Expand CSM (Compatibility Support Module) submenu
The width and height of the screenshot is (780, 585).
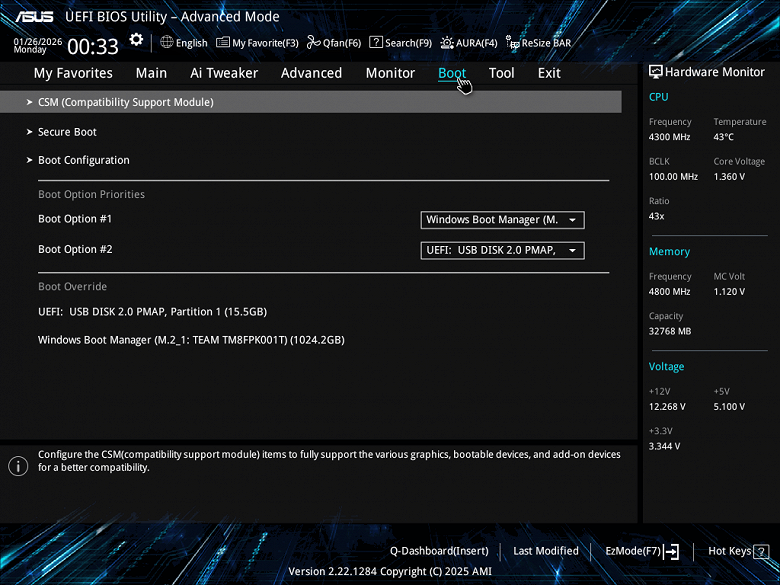(x=125, y=102)
